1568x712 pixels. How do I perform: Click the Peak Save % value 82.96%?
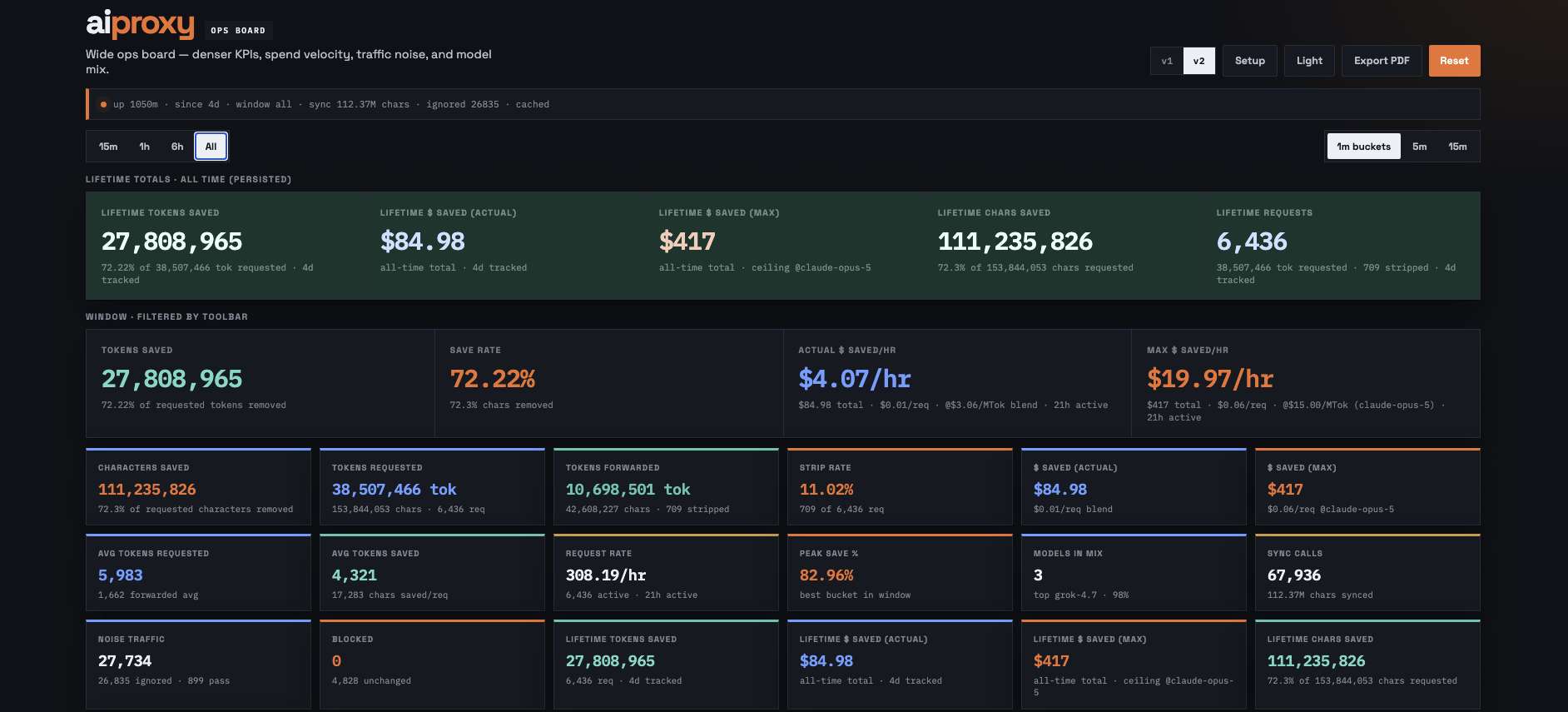pos(826,575)
